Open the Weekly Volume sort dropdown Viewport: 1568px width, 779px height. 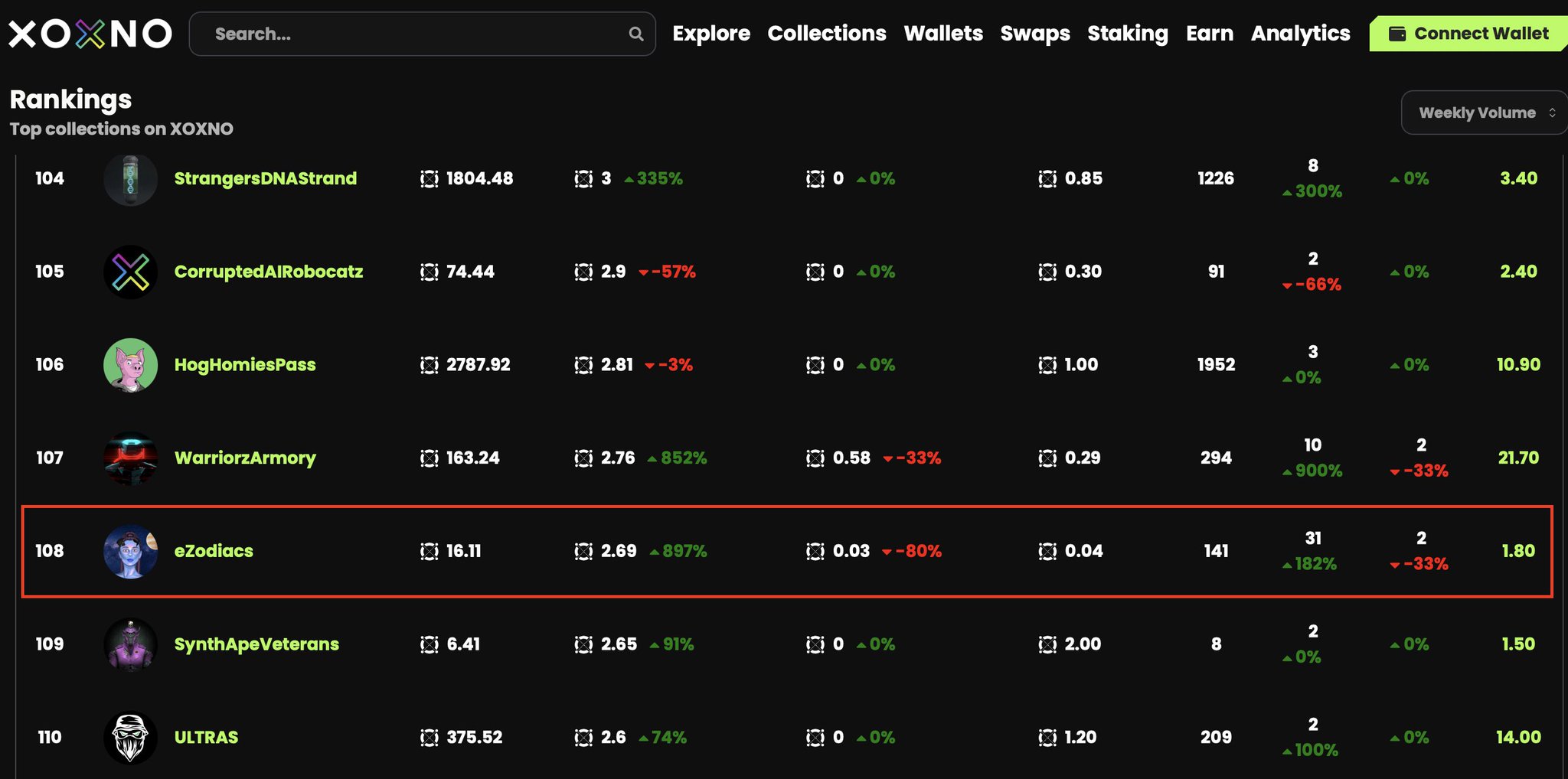point(1484,112)
